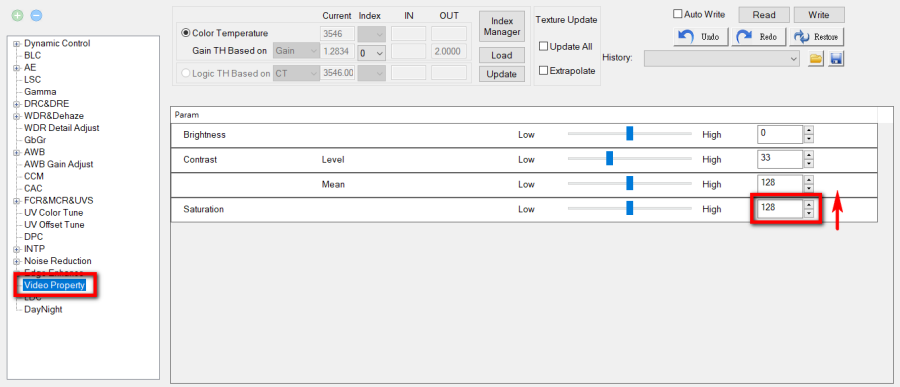Select DPC in the tree
Screen dimensions: 900x387
pyautogui.click(x=33, y=237)
